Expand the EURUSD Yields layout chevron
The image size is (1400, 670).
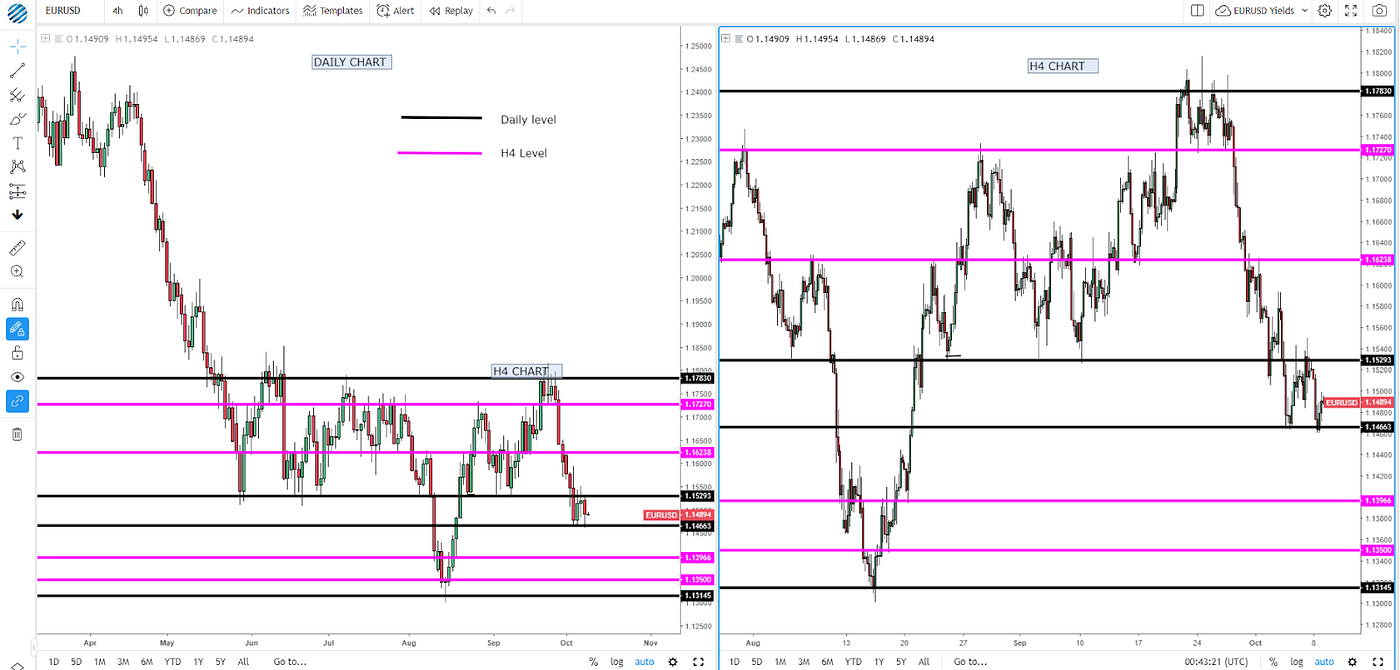tap(1304, 11)
